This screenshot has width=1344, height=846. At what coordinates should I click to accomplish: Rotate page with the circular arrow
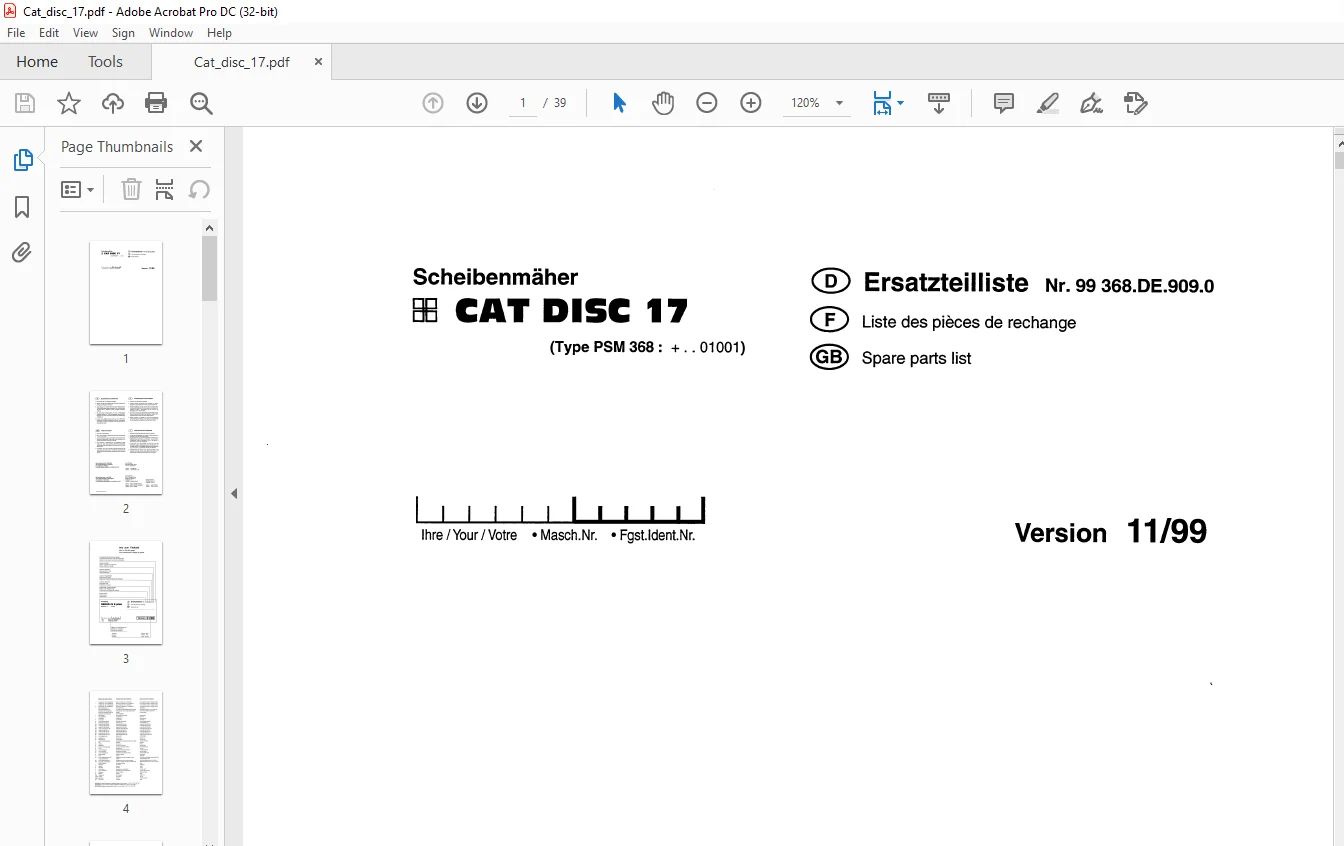[199, 189]
